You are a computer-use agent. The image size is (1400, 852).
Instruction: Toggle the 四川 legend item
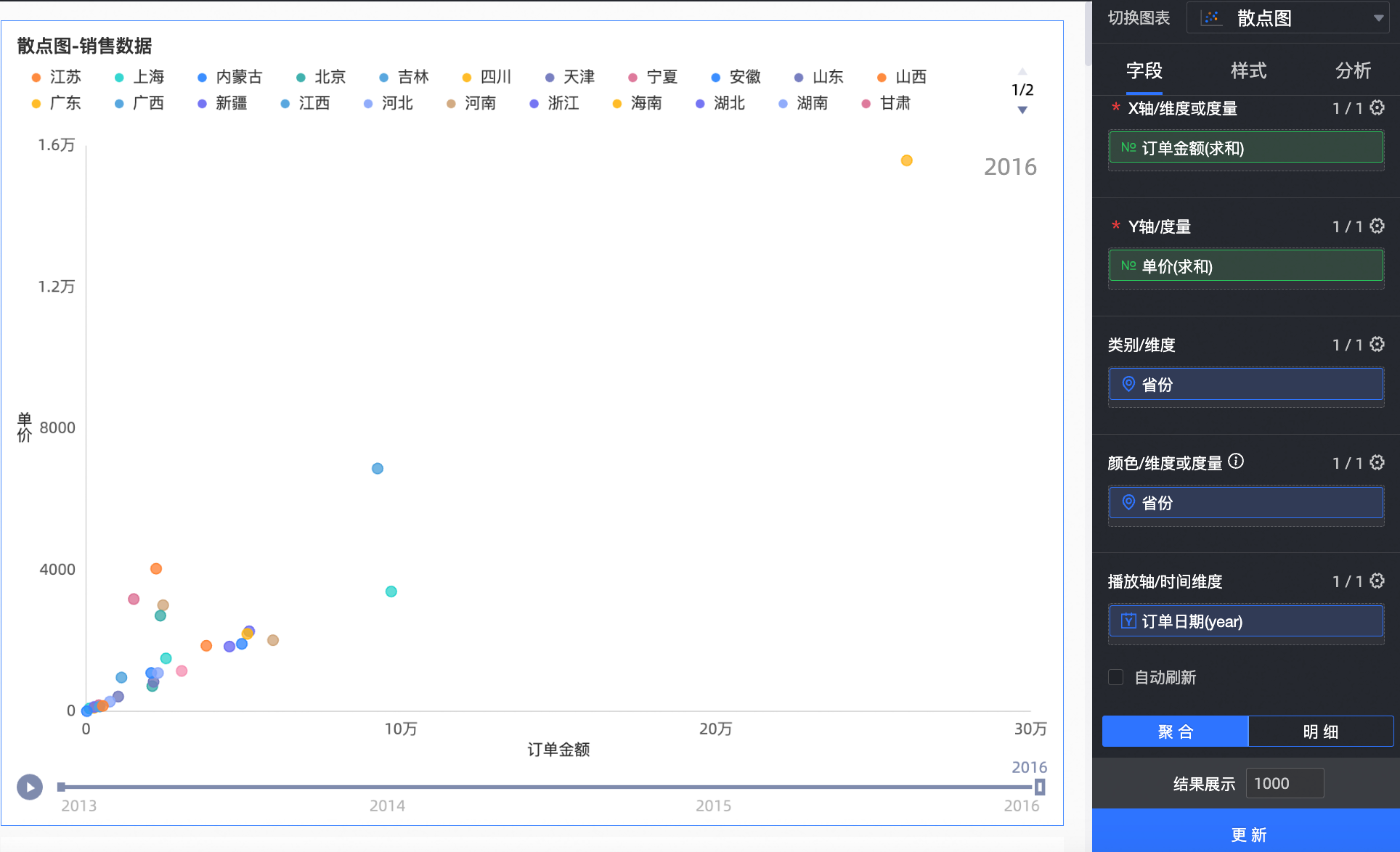click(487, 77)
